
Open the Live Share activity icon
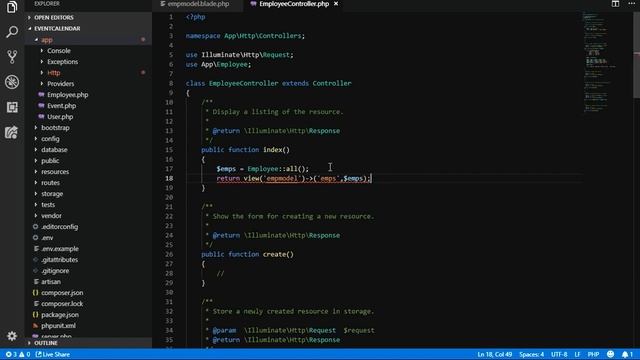[12, 132]
